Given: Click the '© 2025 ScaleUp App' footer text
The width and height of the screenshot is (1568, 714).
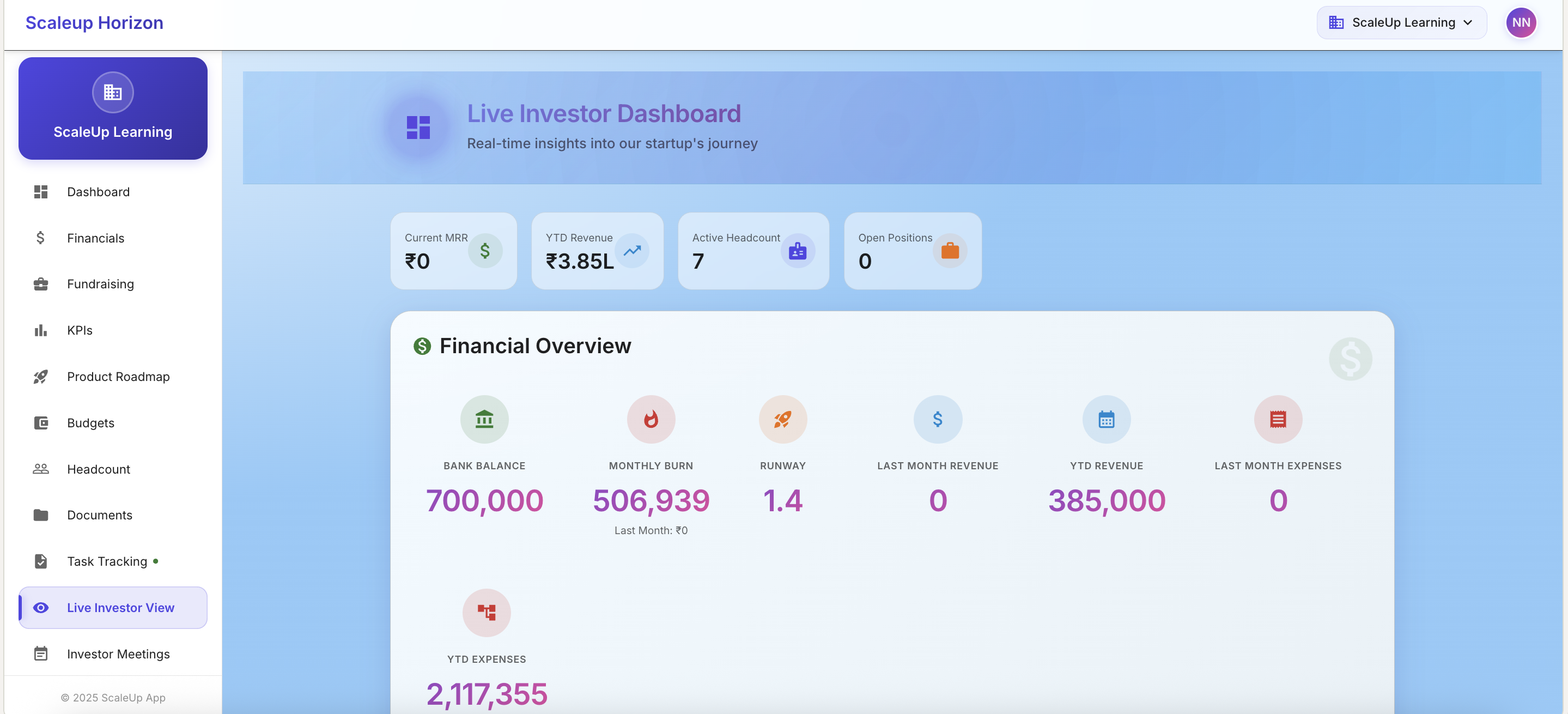Looking at the screenshot, I should [x=113, y=698].
